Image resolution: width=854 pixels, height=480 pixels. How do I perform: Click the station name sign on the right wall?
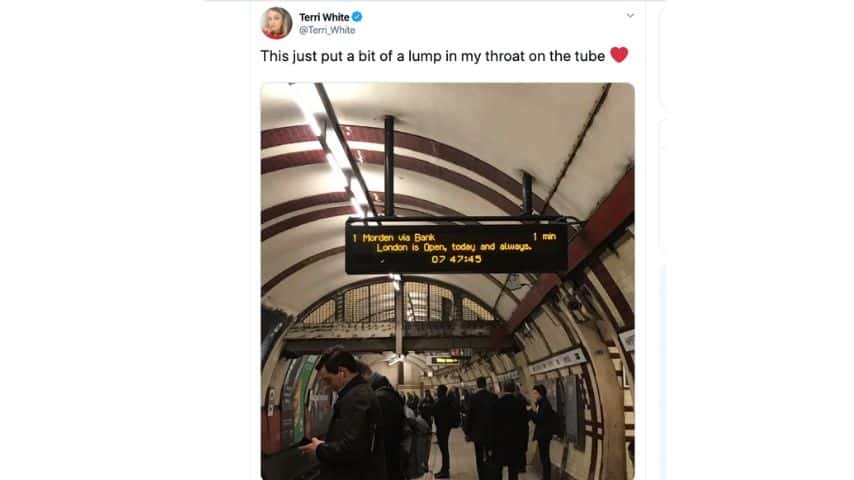pos(557,361)
